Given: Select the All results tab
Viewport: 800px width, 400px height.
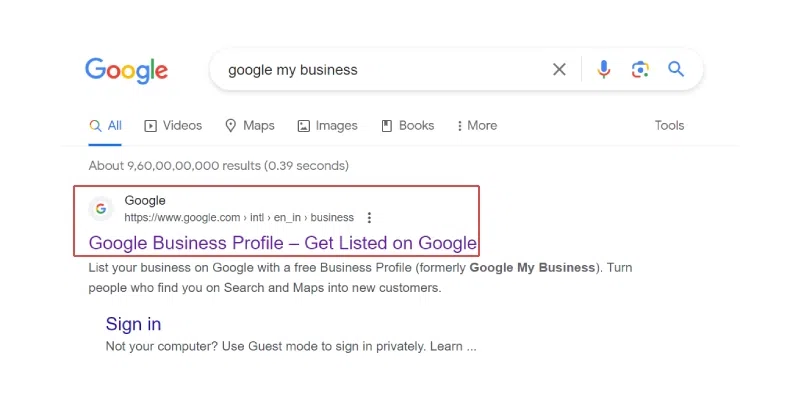Looking at the screenshot, I should coord(105,126).
